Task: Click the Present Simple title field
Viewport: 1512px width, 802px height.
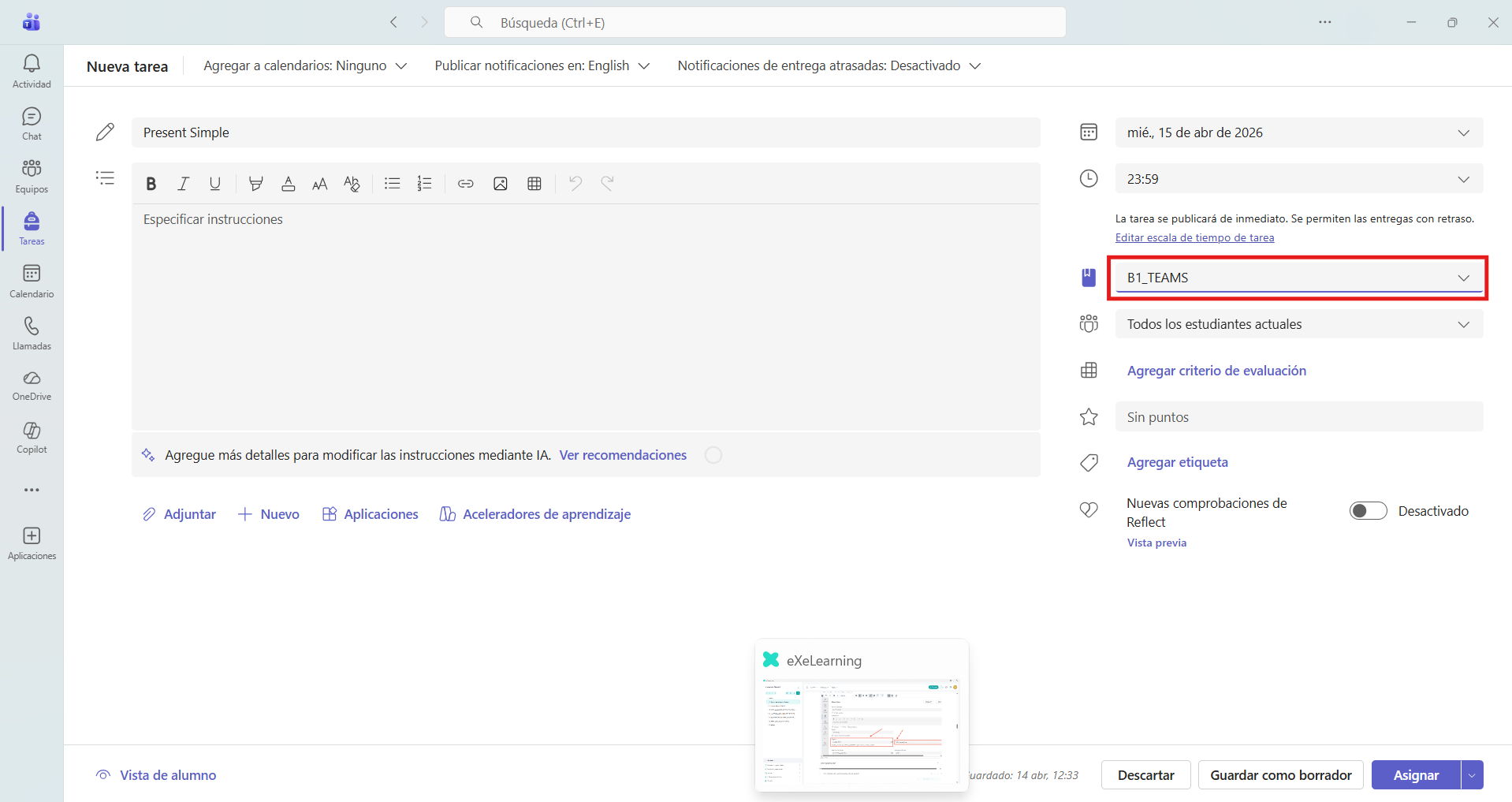Action: 586,132
